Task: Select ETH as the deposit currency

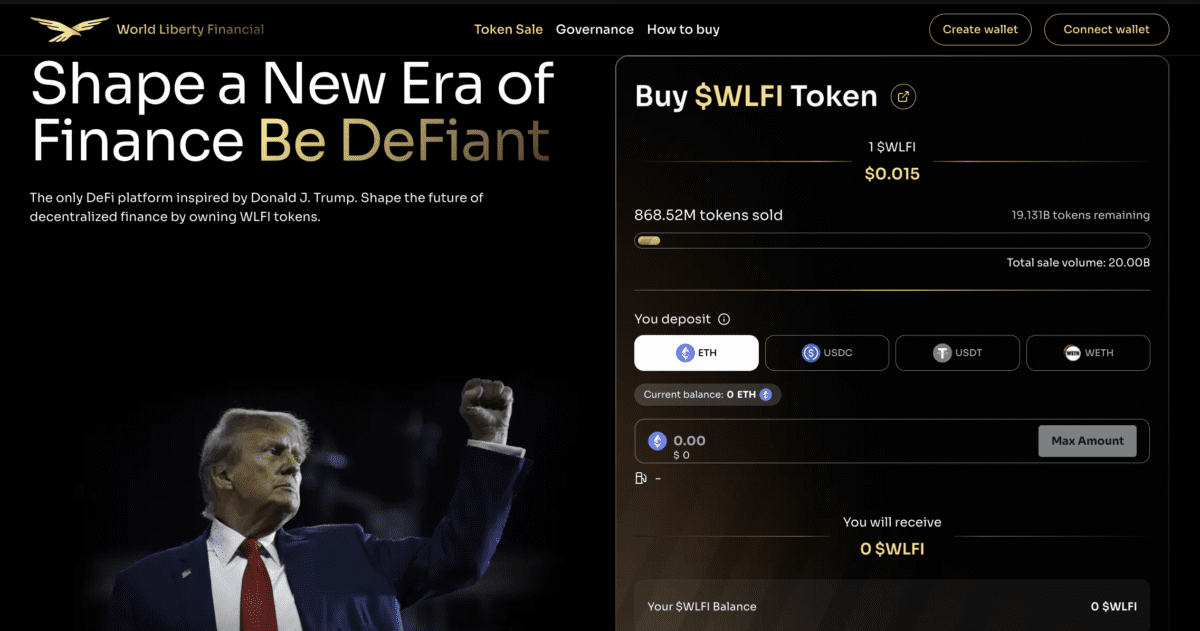Action: (x=696, y=353)
